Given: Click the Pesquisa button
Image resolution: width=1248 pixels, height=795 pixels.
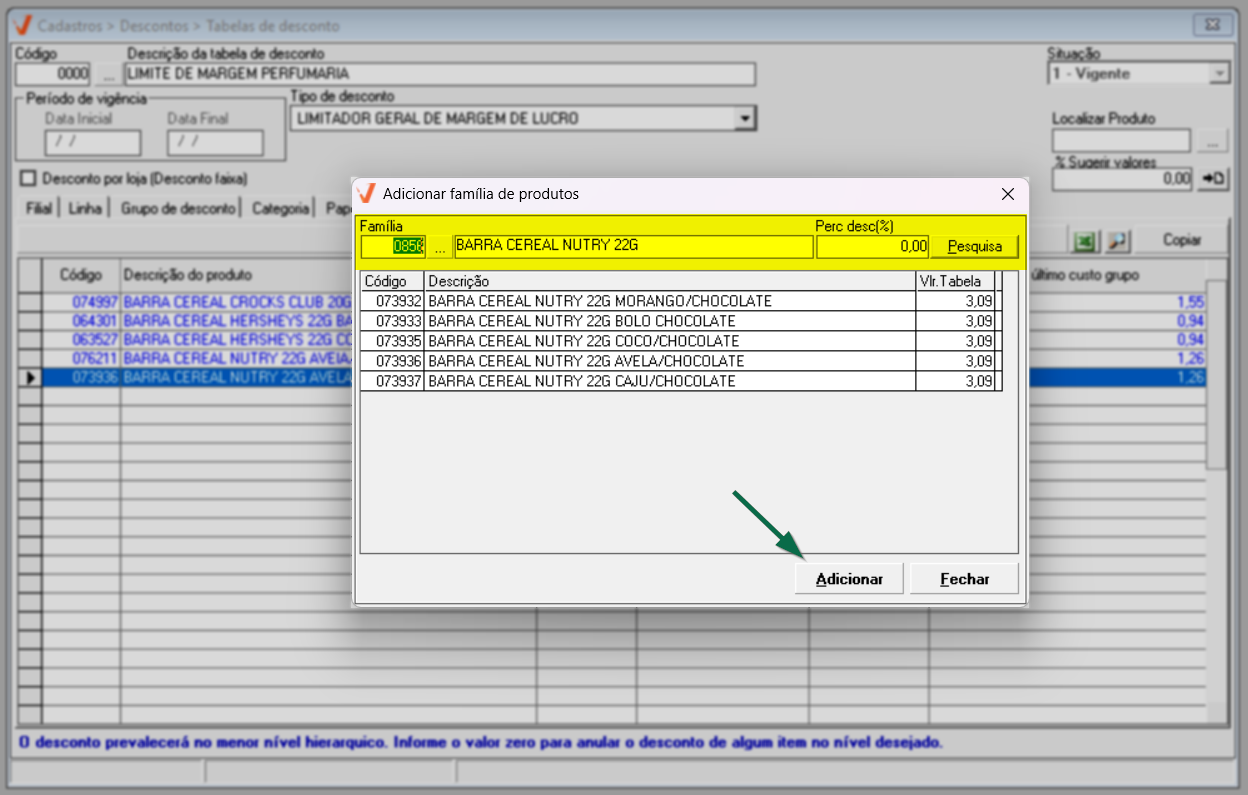Looking at the screenshot, I should pos(974,247).
